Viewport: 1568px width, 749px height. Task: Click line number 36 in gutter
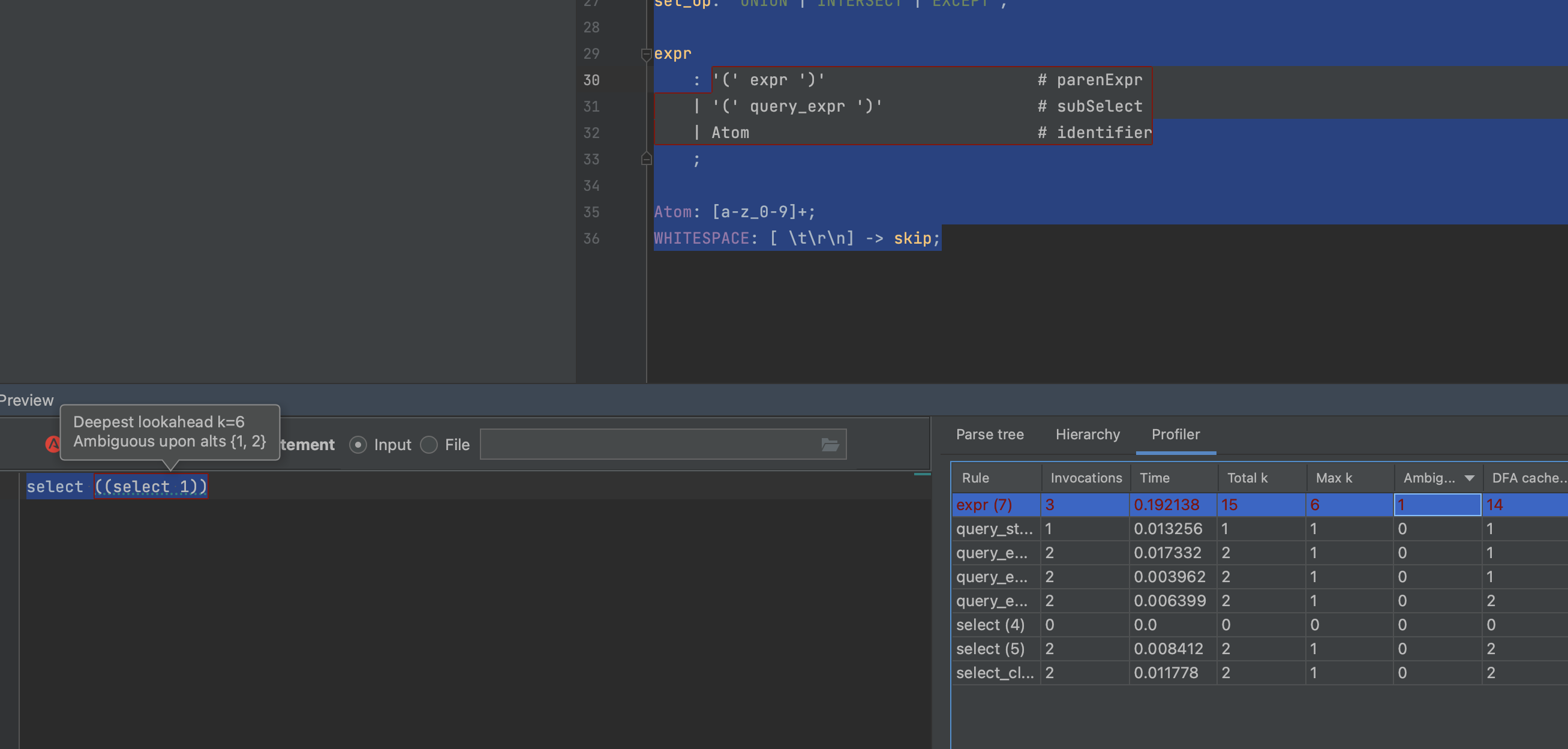click(591, 239)
